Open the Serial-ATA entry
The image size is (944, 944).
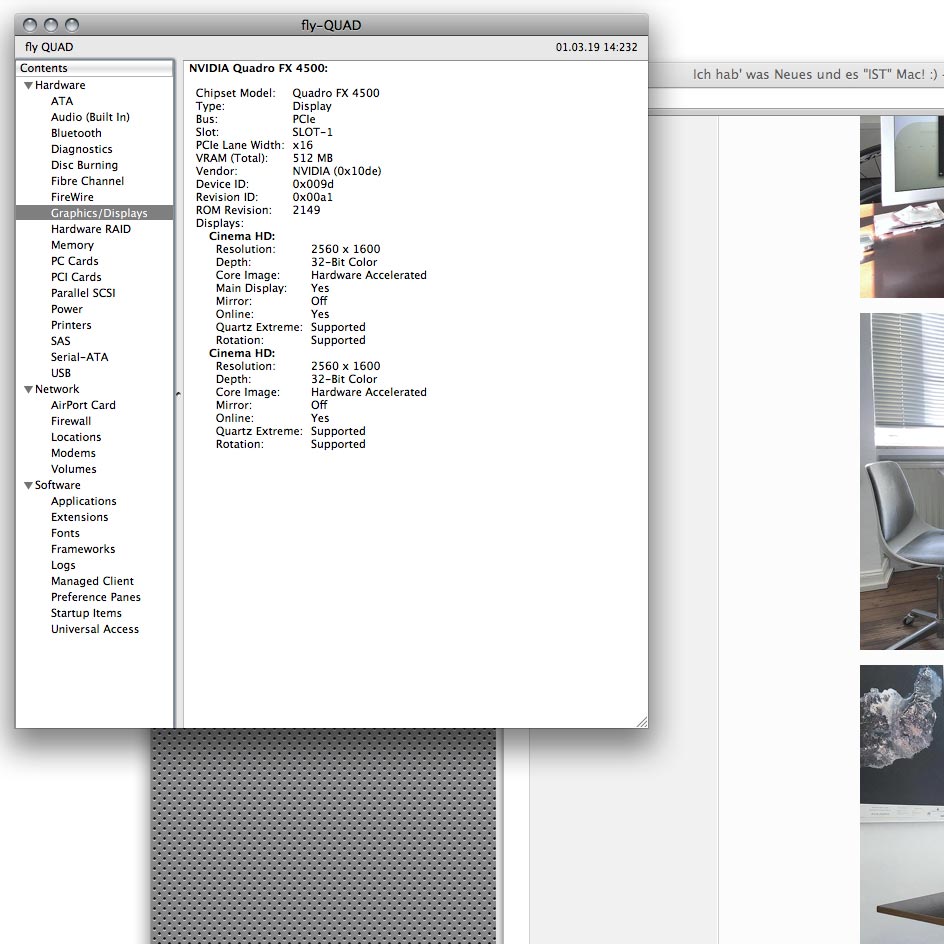pos(79,357)
